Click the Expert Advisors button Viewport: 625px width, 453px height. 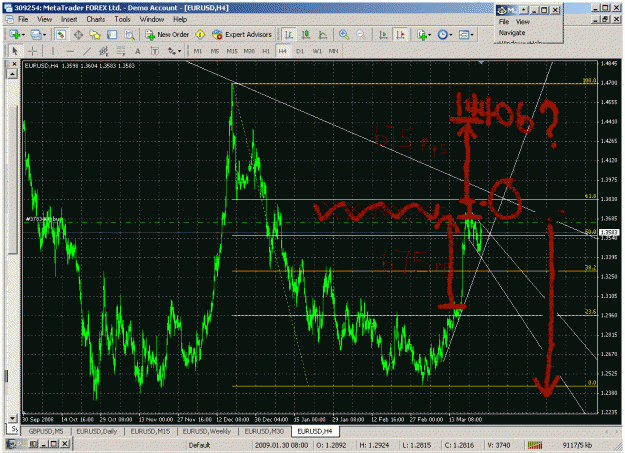click(x=242, y=35)
